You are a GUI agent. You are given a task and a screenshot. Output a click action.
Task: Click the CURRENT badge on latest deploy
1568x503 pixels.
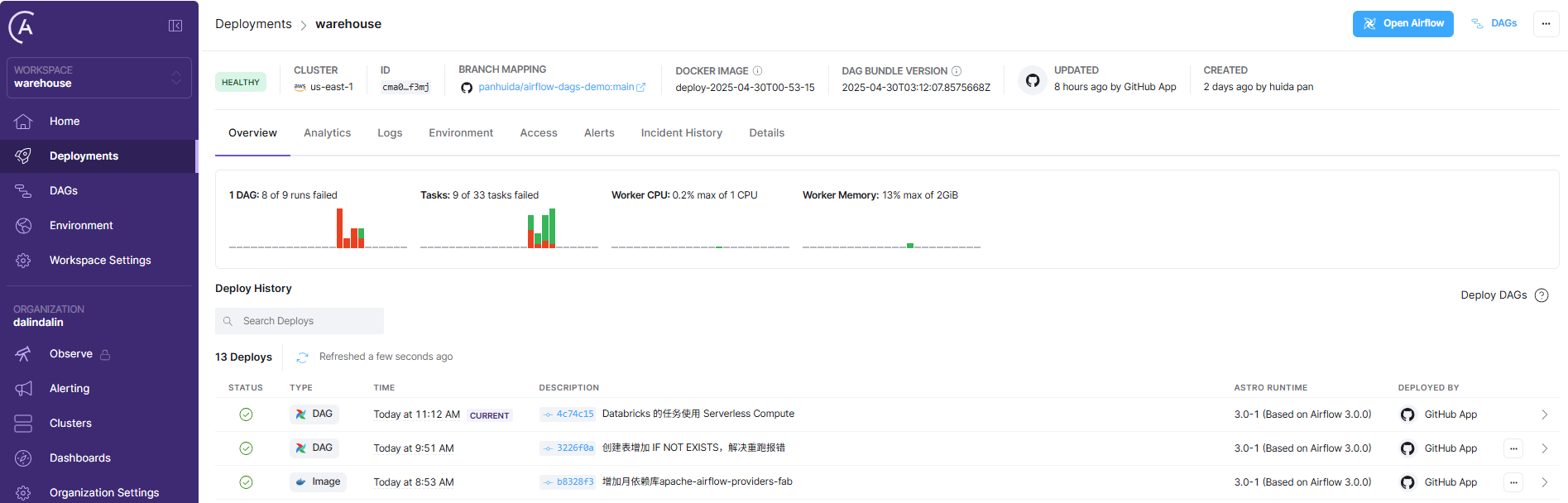point(489,415)
